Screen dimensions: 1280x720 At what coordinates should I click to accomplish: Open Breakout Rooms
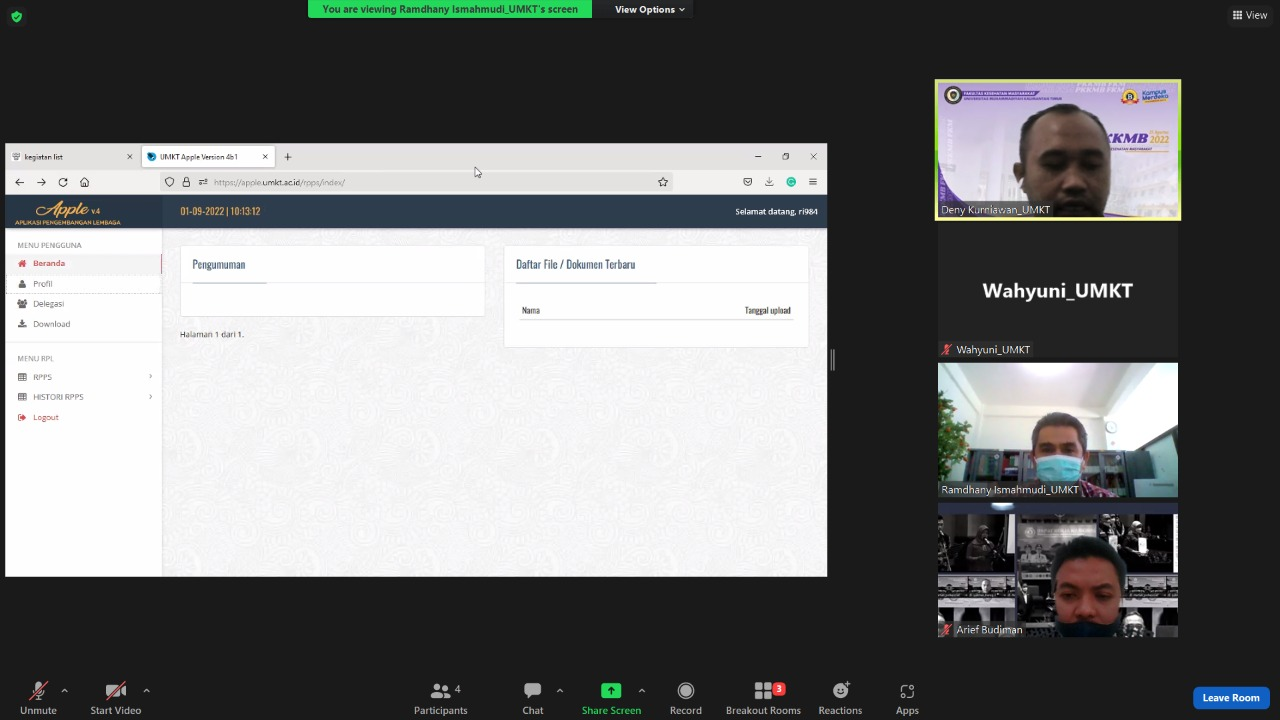763,697
